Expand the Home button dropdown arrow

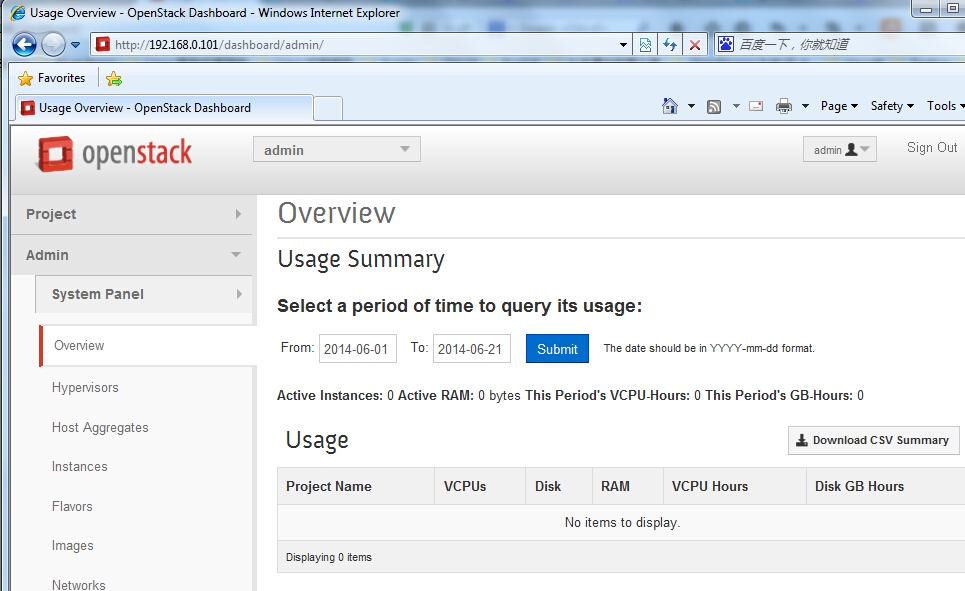point(691,106)
